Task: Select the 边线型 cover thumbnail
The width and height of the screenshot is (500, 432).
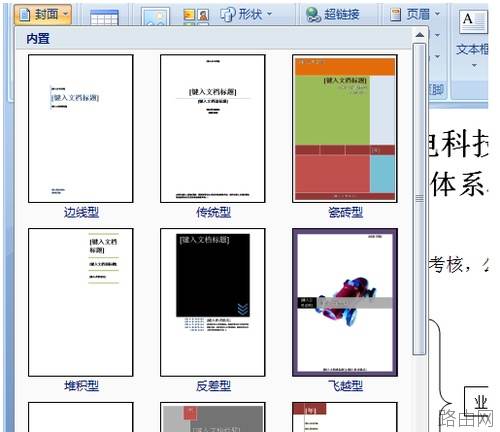Action: [x=81, y=129]
